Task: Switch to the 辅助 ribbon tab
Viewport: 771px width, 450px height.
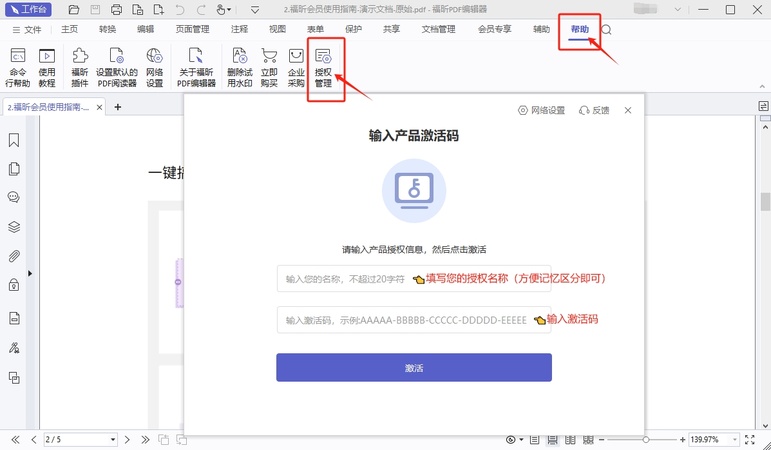Action: [541, 30]
